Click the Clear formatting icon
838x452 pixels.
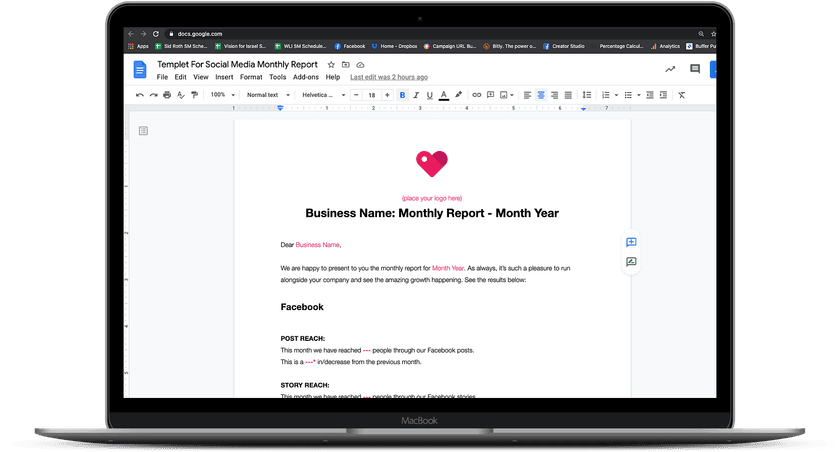(x=682, y=95)
